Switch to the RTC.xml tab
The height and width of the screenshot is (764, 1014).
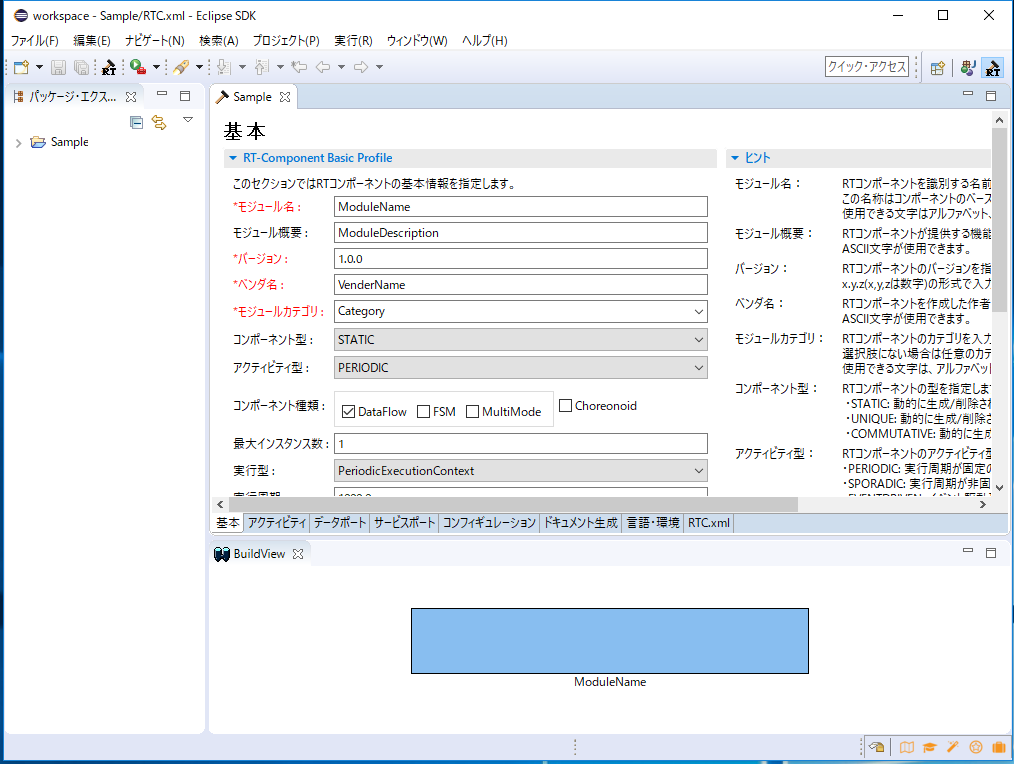pos(709,523)
